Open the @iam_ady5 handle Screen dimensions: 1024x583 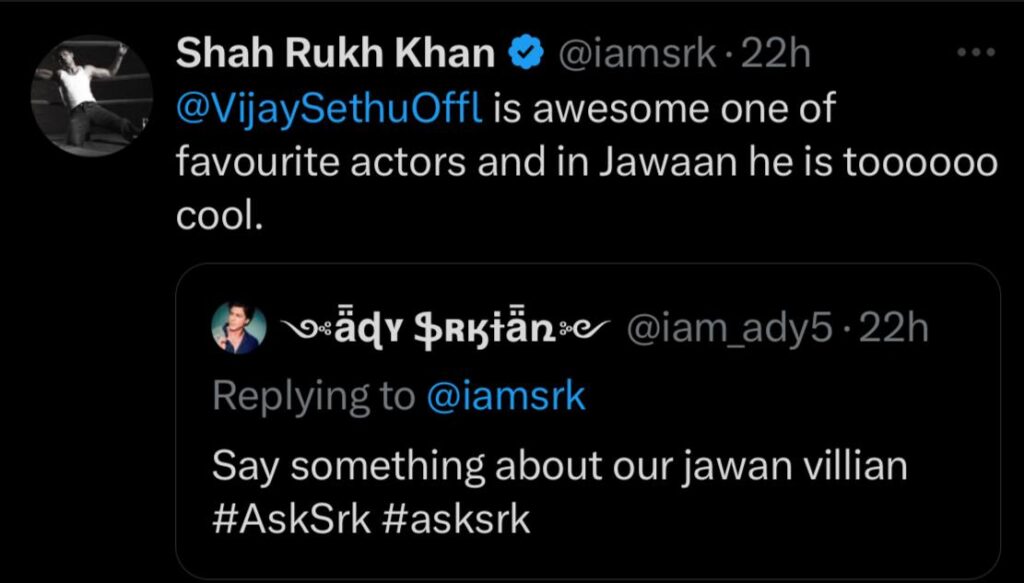coord(730,330)
